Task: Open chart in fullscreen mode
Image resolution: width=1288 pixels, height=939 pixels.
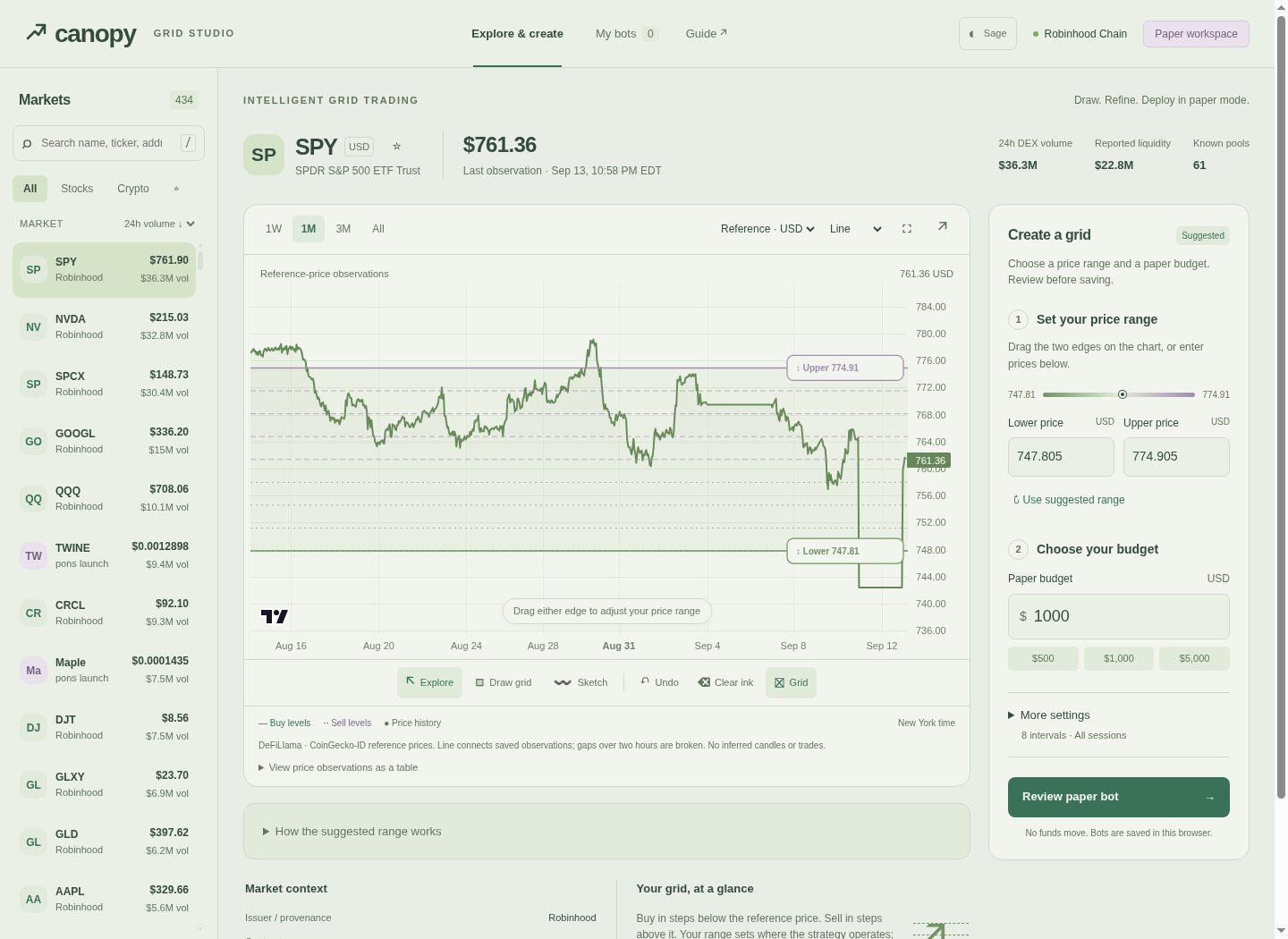Action: click(907, 229)
